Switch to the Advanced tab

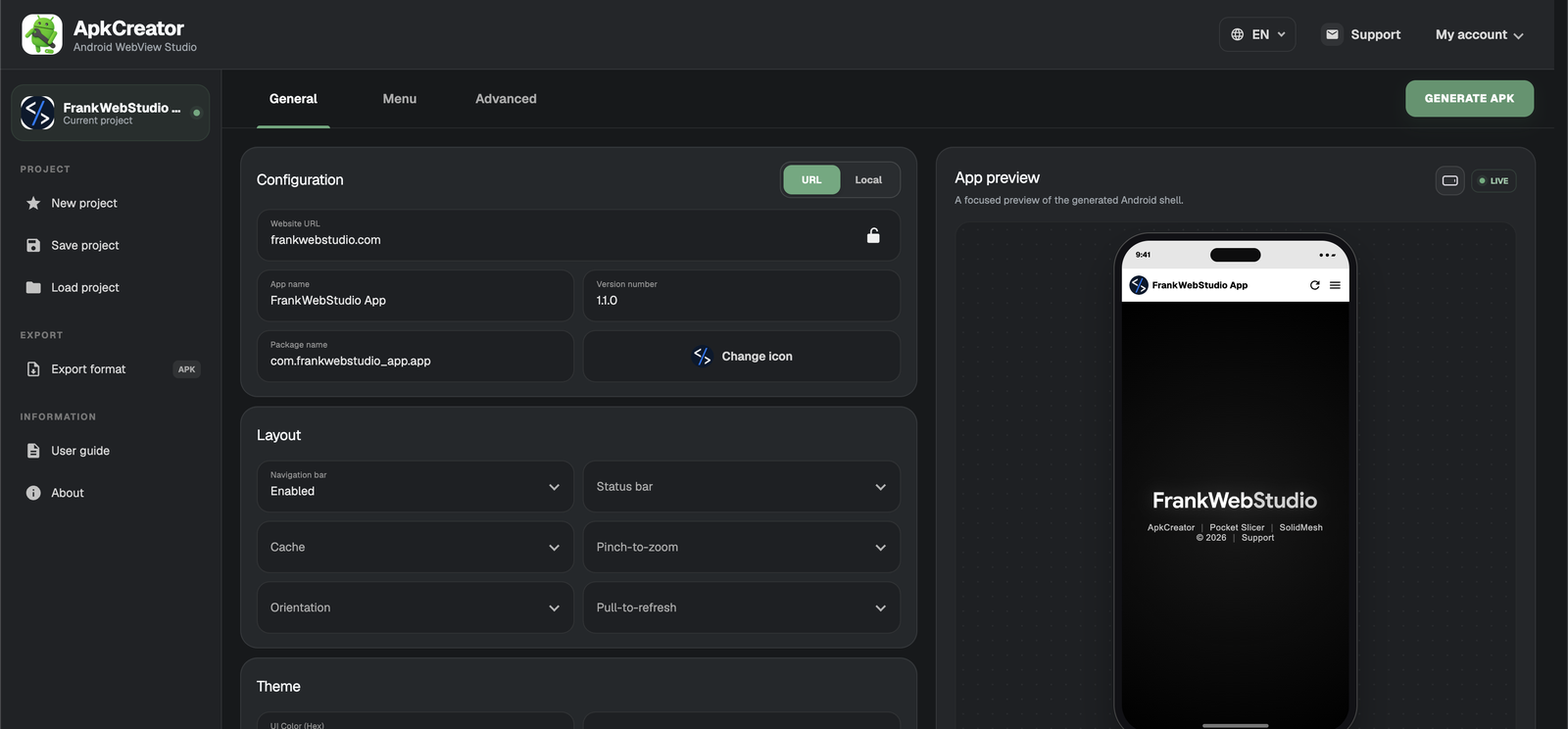pos(506,99)
